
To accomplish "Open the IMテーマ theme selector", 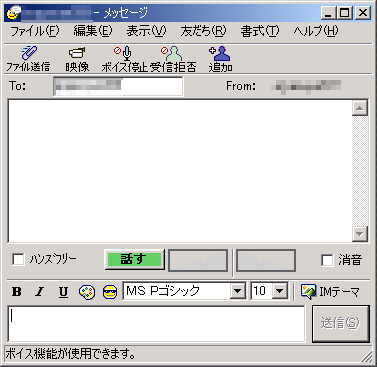I will pyautogui.click(x=330, y=292).
